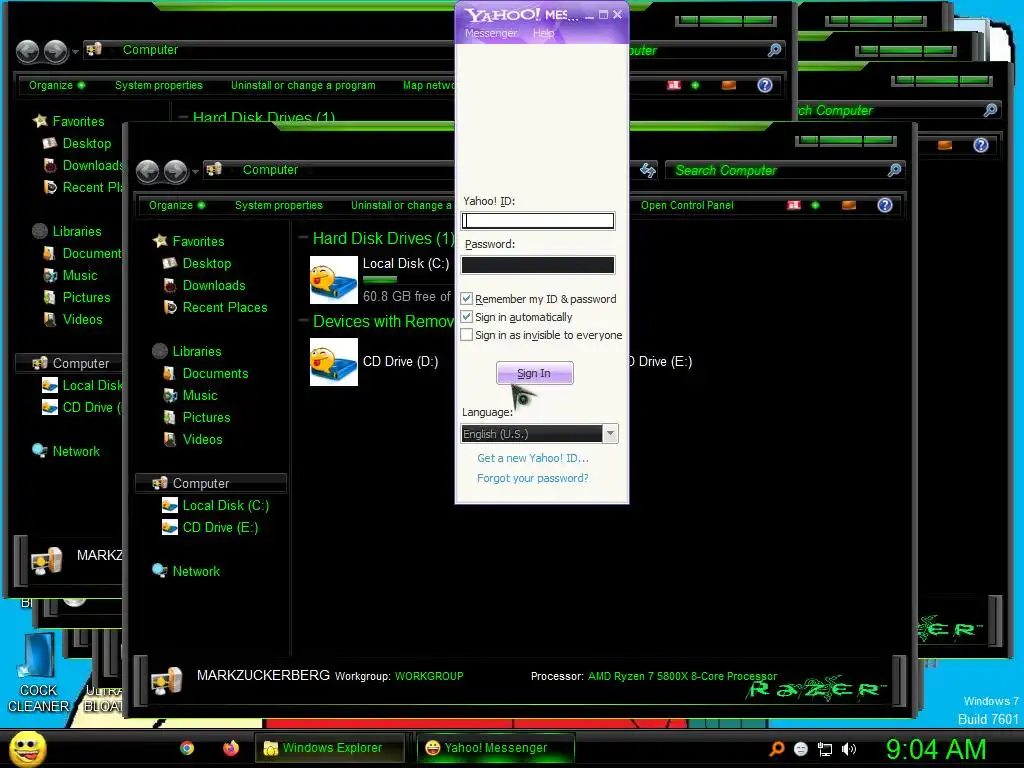Click System properties in front Explorer toolbar

click(278, 205)
